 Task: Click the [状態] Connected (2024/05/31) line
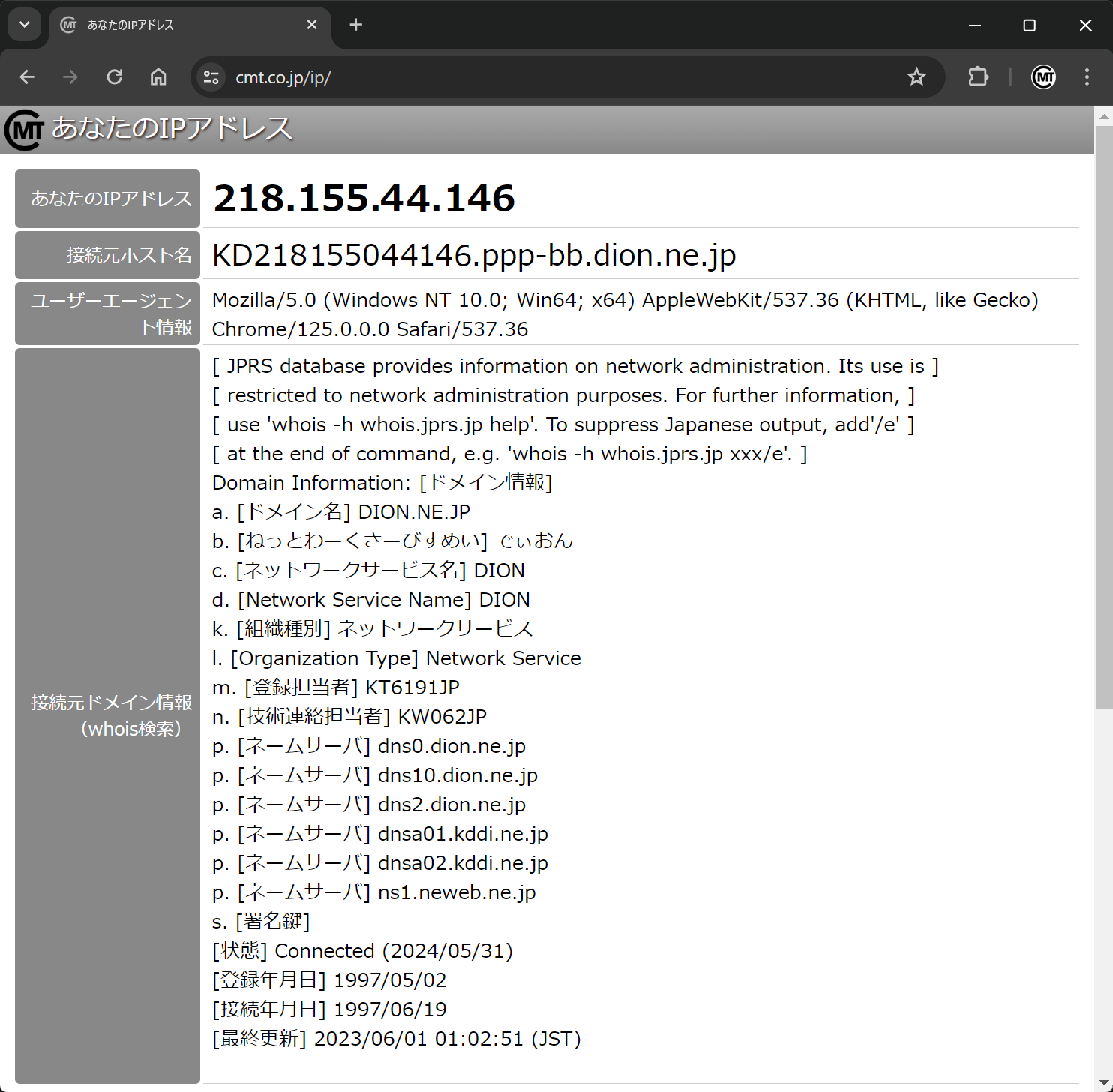coord(363,951)
